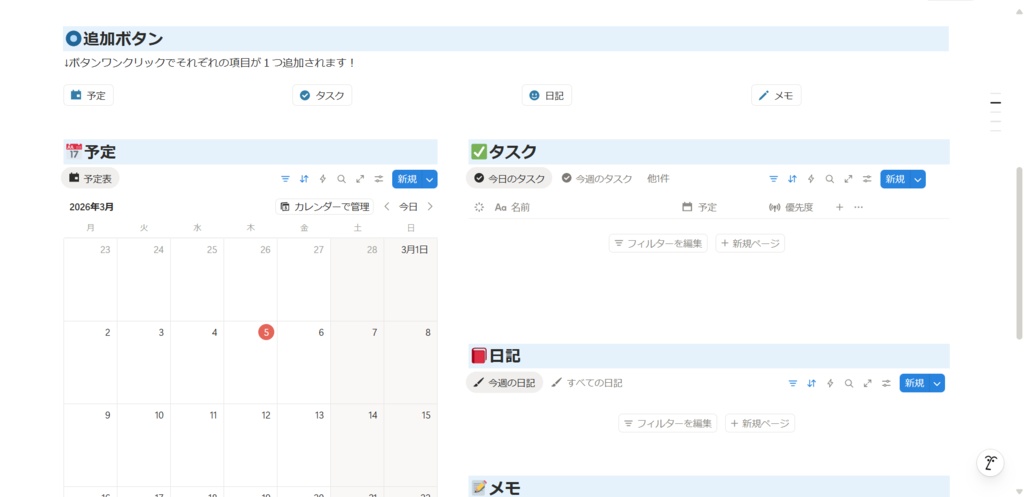The height and width of the screenshot is (497, 1024).
Task: Click the メモ add button
Action: coord(776,95)
